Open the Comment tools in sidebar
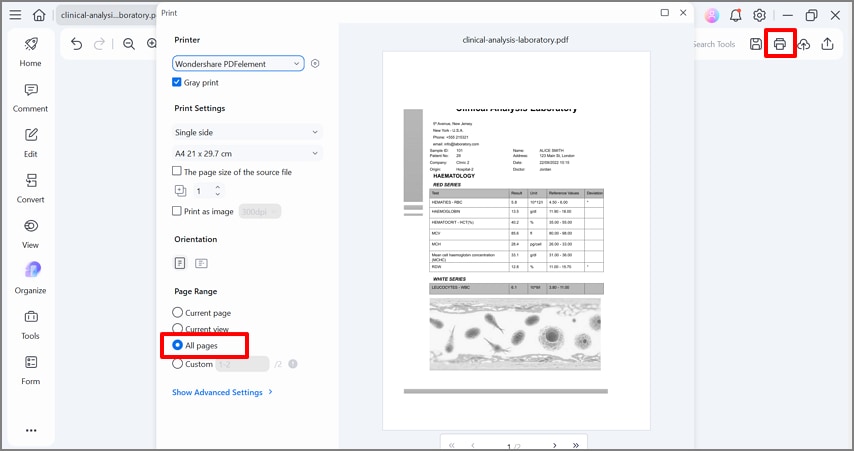The height and width of the screenshot is (451, 854). 30,98
